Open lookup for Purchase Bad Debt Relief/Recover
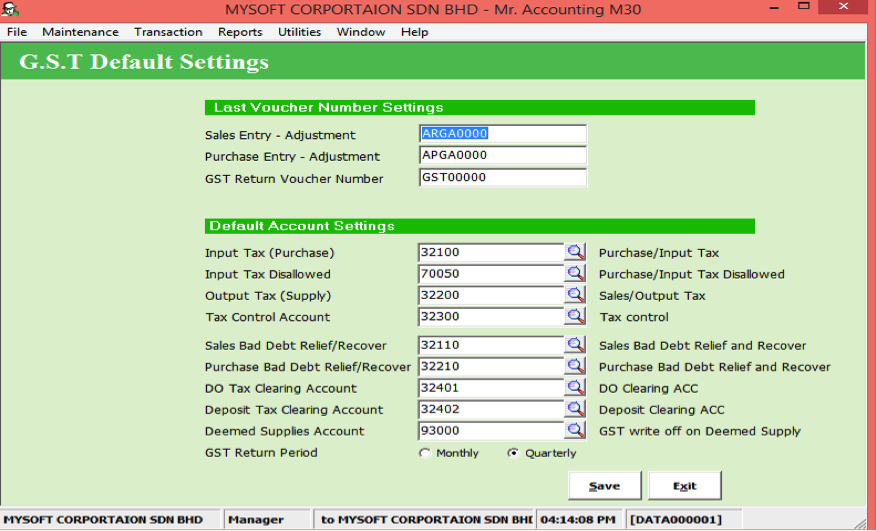 tap(576, 367)
